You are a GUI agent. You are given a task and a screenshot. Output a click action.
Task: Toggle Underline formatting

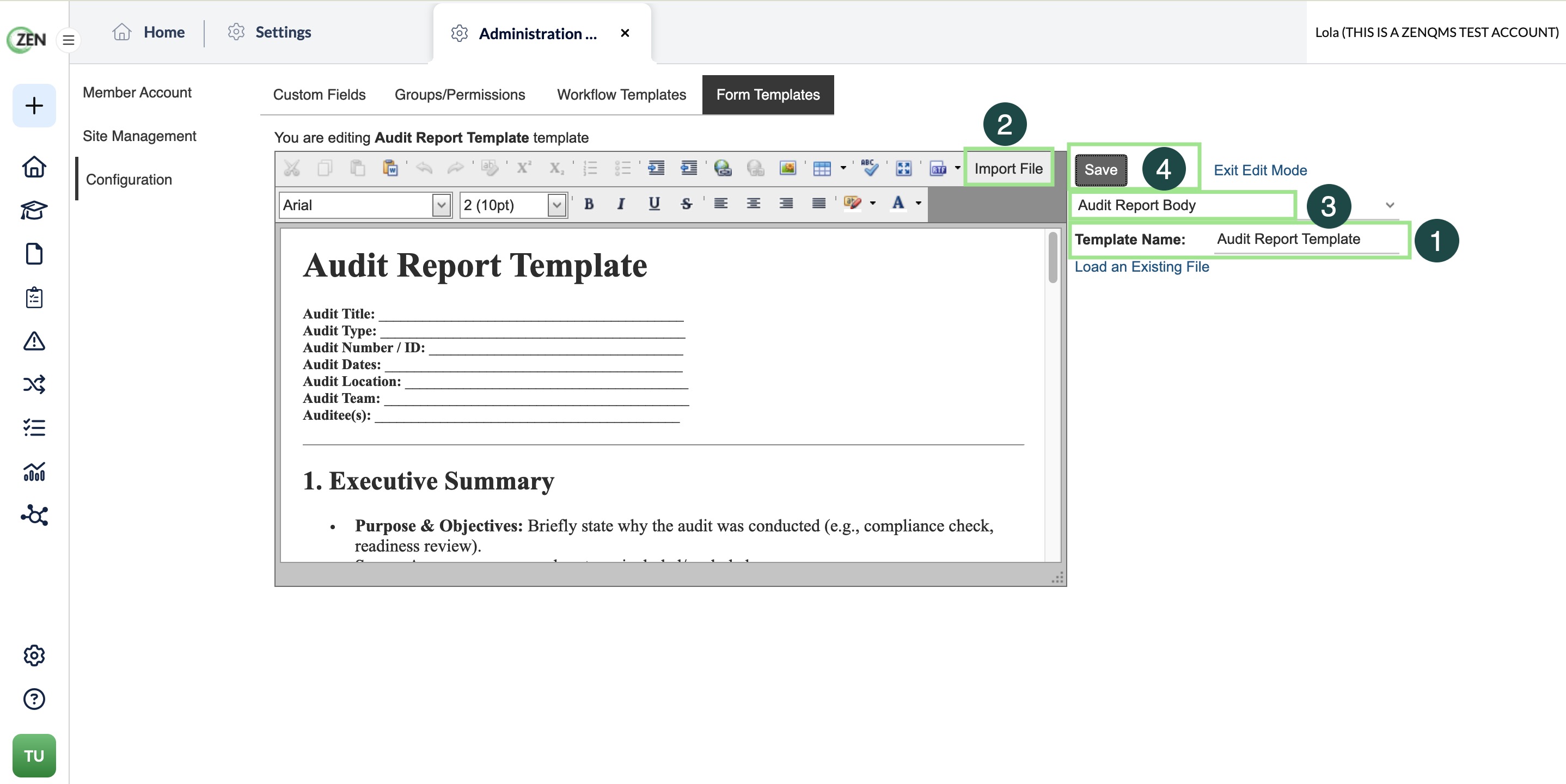click(x=653, y=204)
